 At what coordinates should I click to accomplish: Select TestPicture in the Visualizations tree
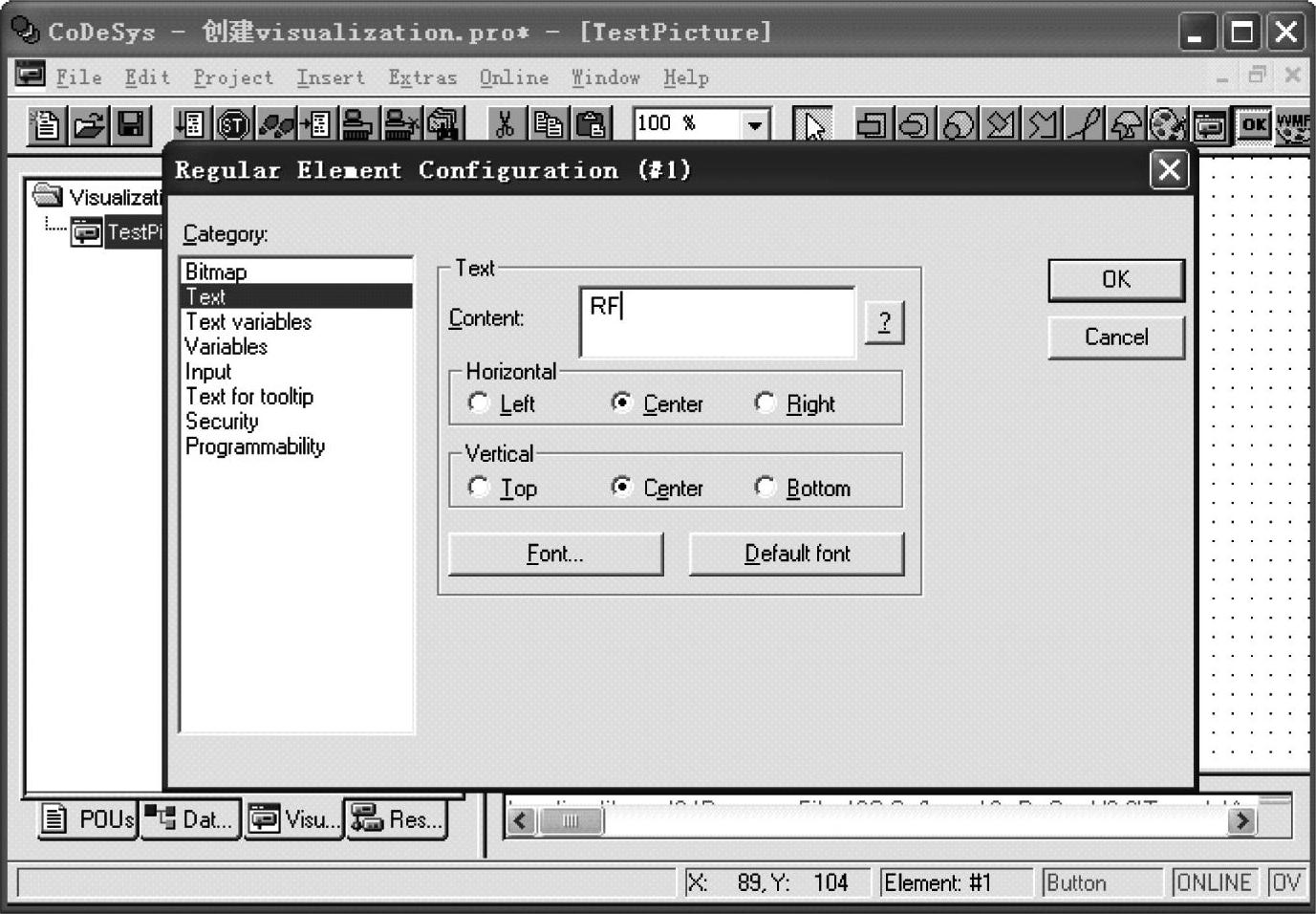point(133,231)
